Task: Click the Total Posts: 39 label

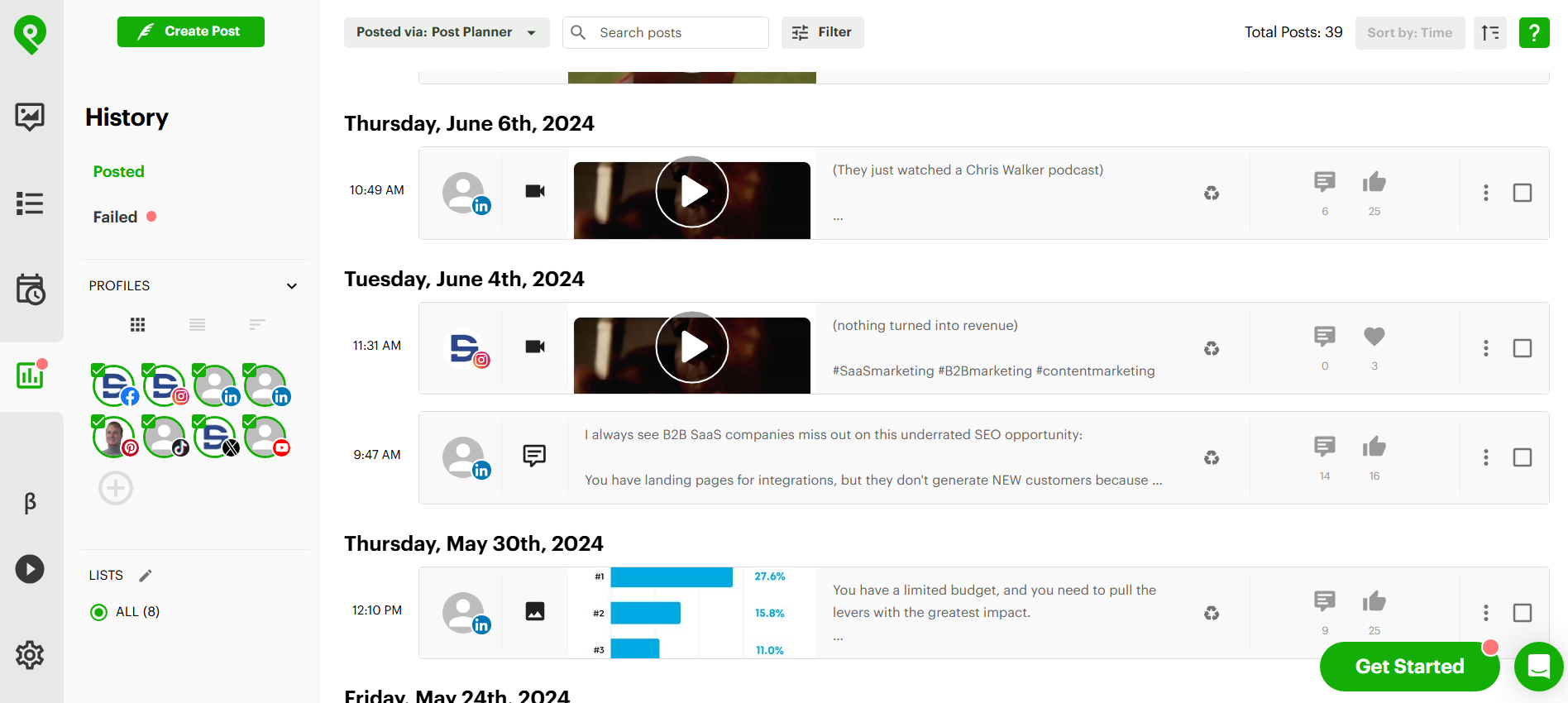Action: click(1293, 32)
